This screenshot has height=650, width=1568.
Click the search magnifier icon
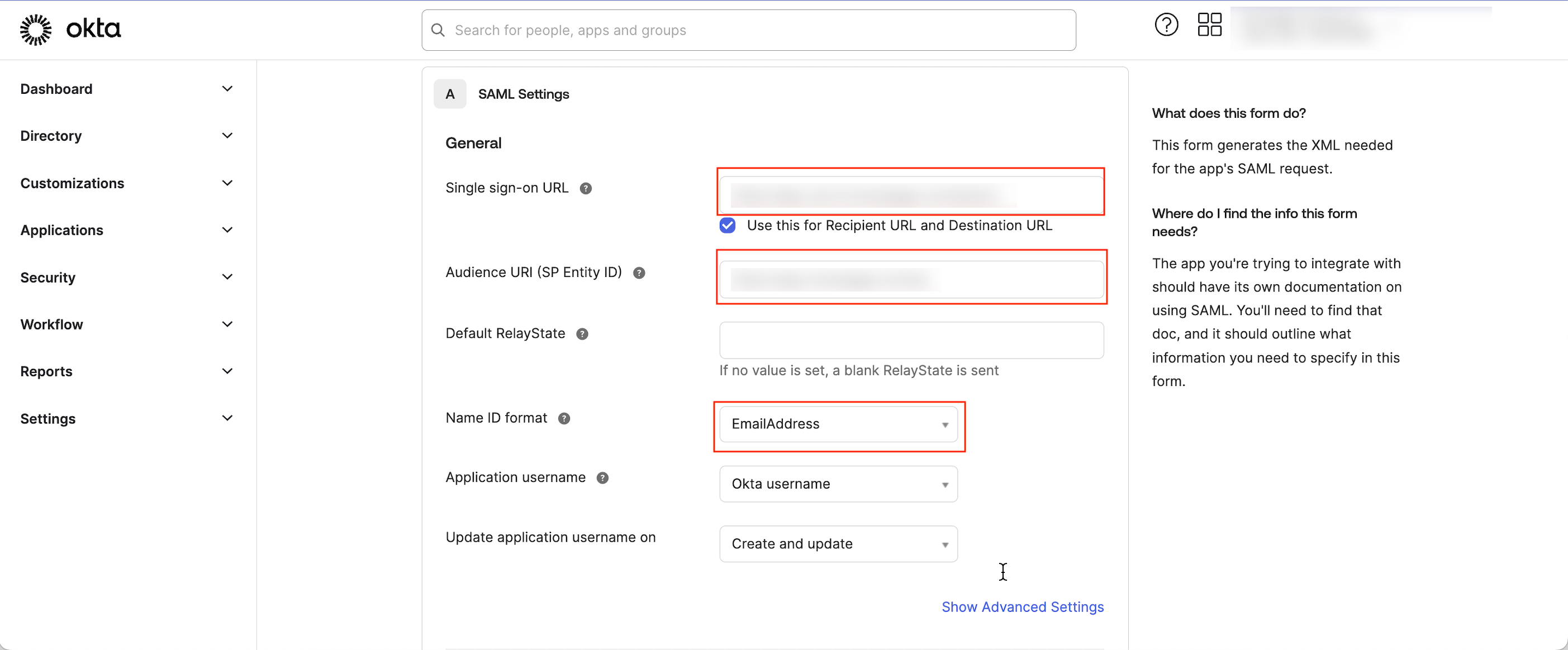[x=438, y=30]
